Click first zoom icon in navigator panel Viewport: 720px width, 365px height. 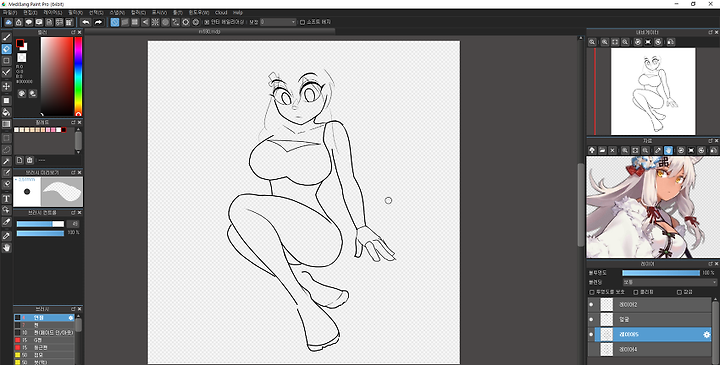(592, 42)
